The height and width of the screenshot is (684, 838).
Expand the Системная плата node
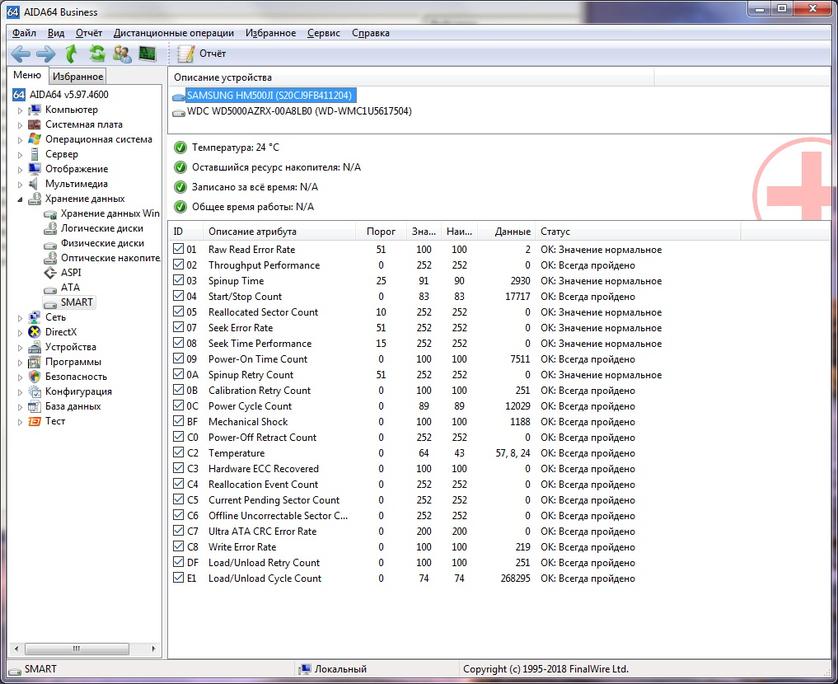coord(20,125)
